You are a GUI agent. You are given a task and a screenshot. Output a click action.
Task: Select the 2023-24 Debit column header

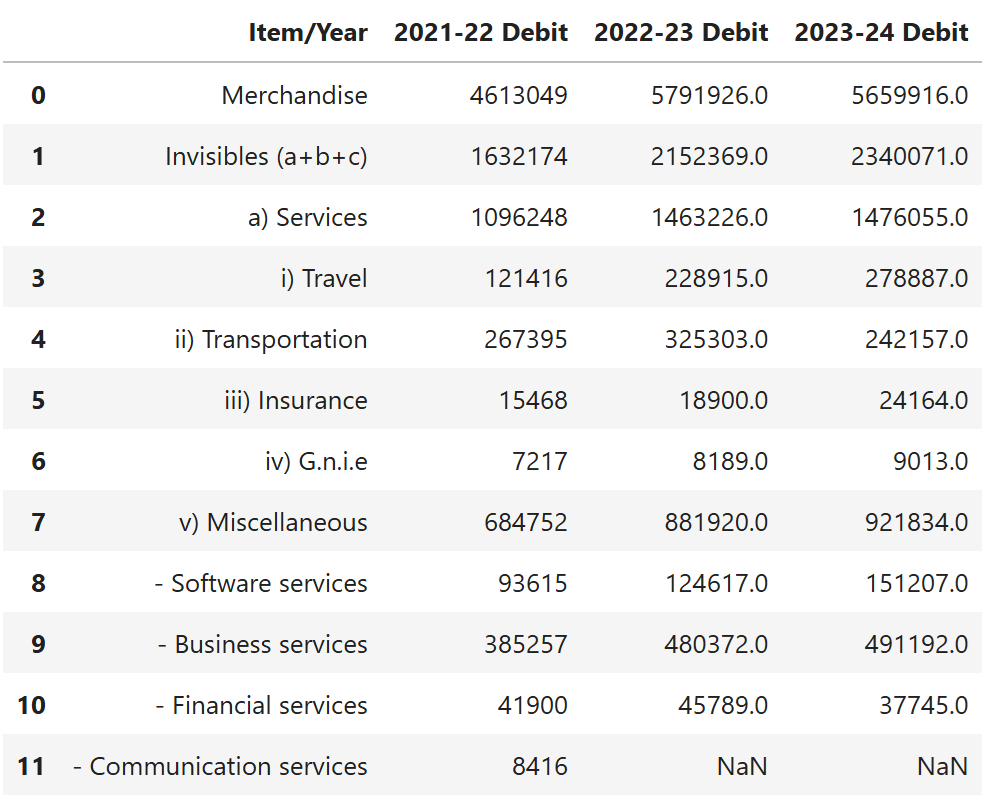pyautogui.click(x=881, y=33)
